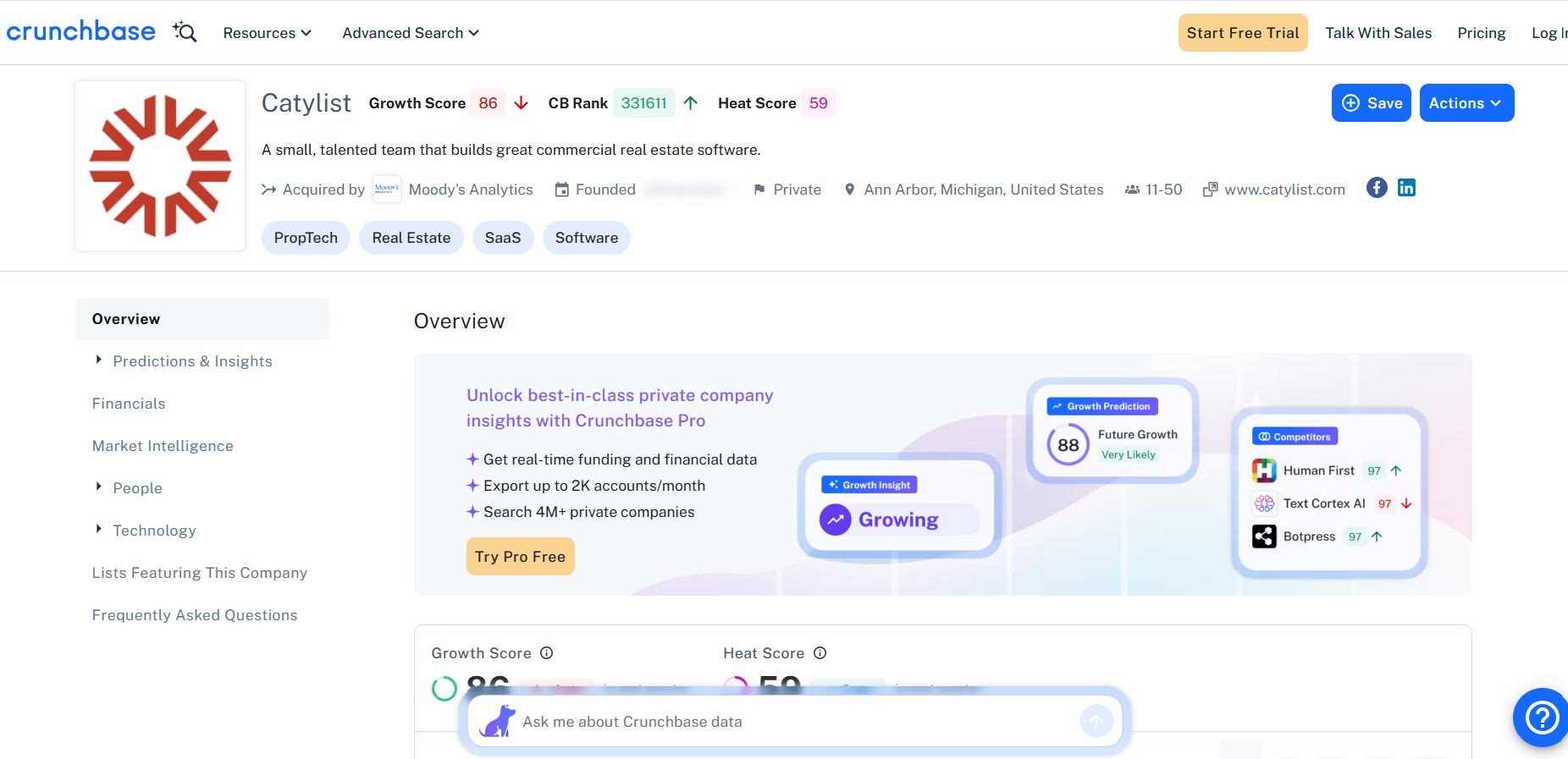Open Catylist LinkedIn page icon
Screen dimensions: 1568x759
(1406, 188)
